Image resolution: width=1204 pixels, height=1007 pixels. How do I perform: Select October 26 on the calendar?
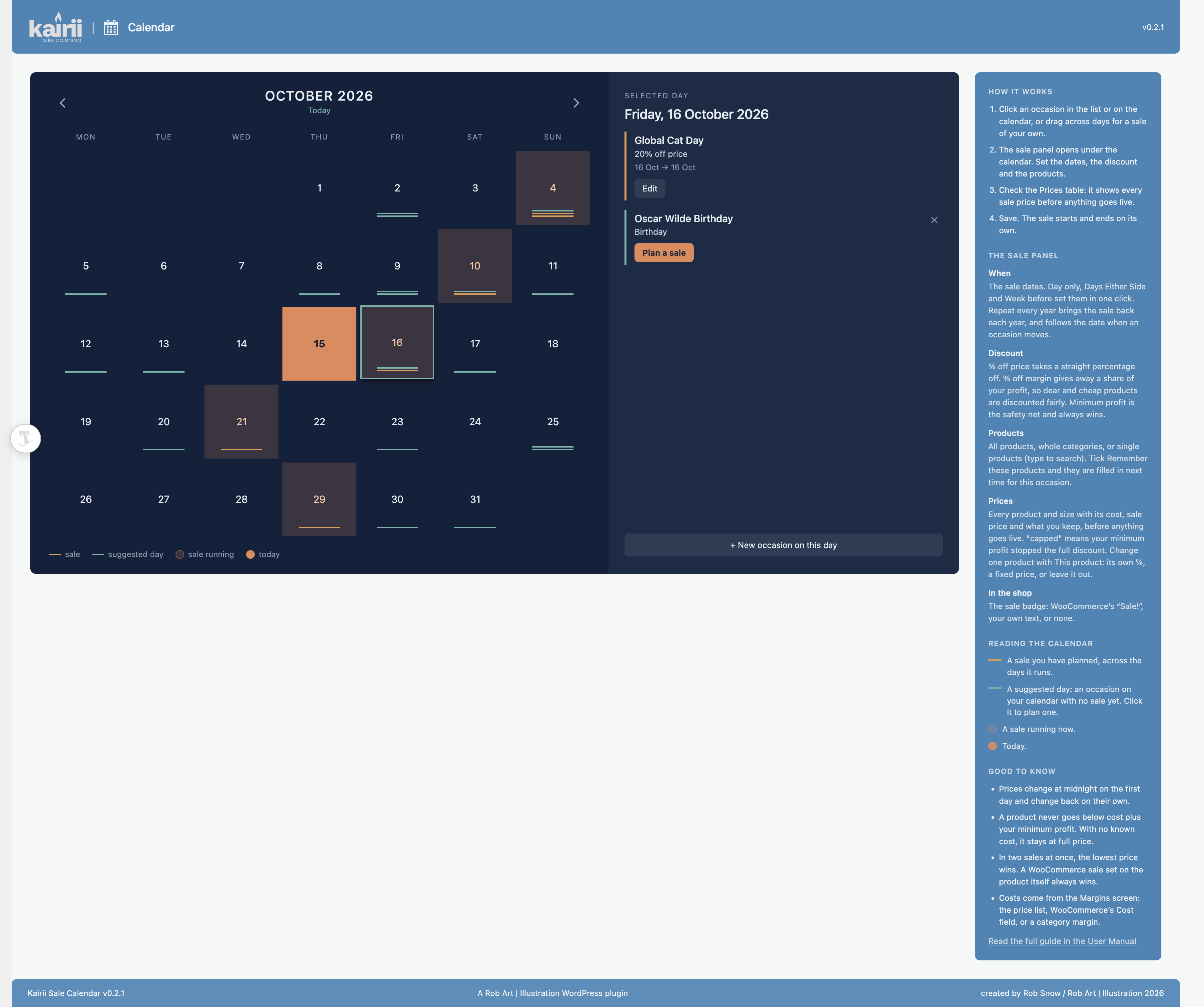[86, 499]
